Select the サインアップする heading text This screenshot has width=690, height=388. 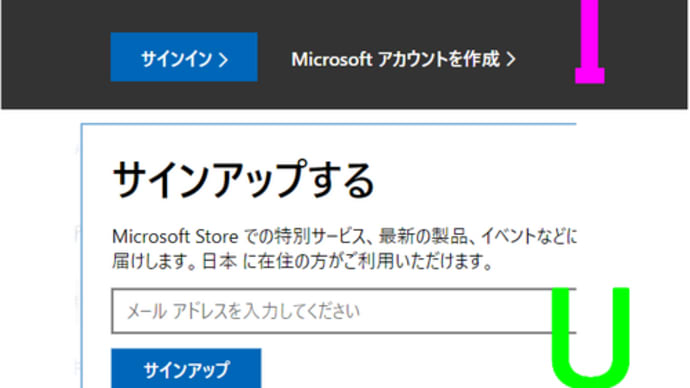(x=243, y=180)
